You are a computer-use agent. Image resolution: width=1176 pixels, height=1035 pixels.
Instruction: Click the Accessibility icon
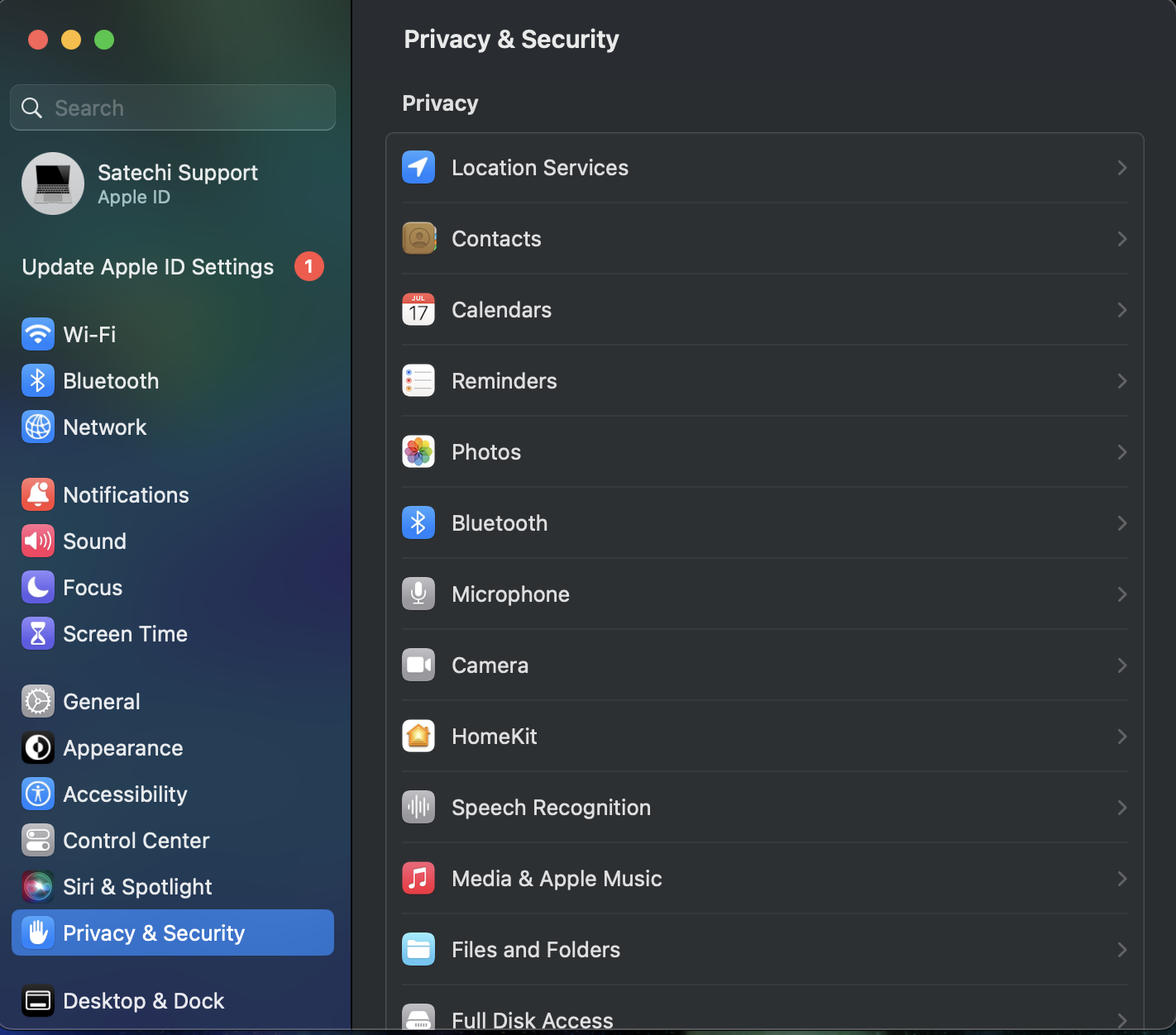tap(38, 794)
